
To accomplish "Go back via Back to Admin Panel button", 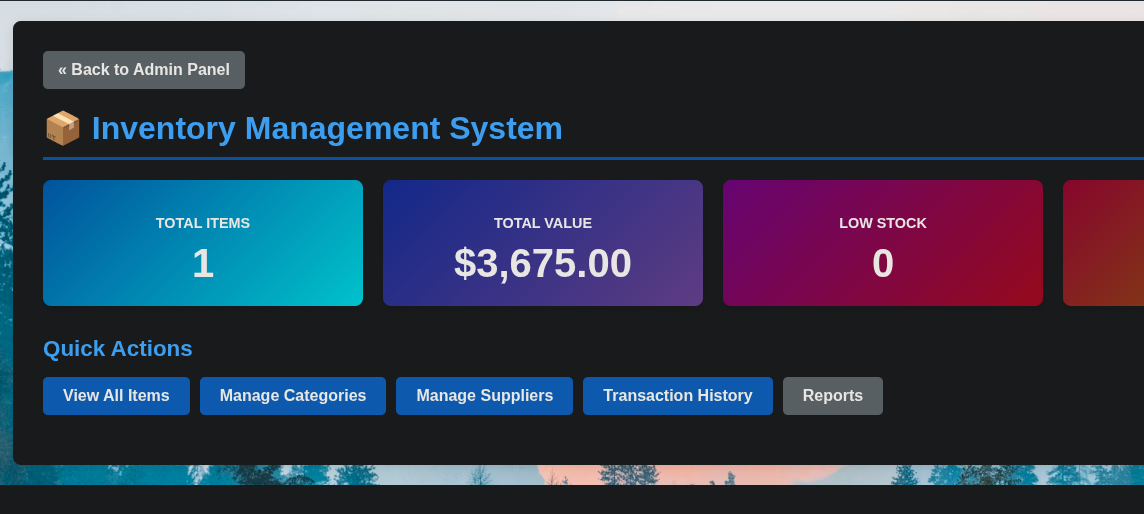I will (x=144, y=70).
